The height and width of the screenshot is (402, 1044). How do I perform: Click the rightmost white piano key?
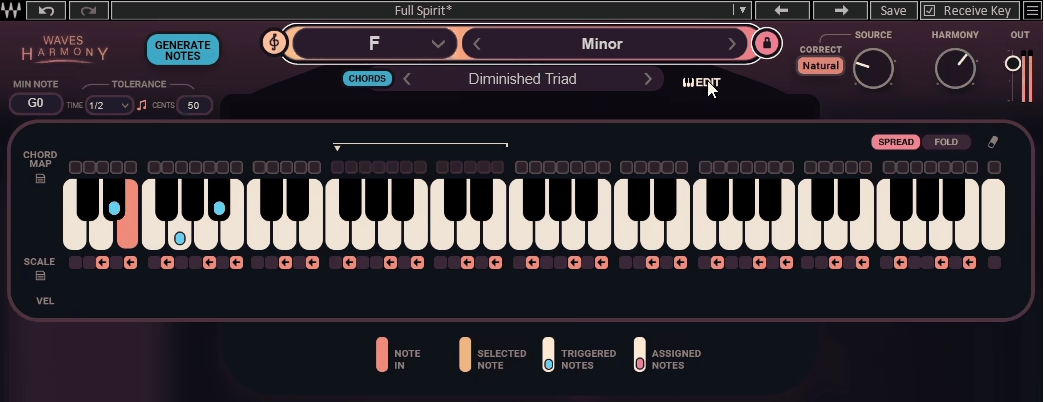(993, 214)
